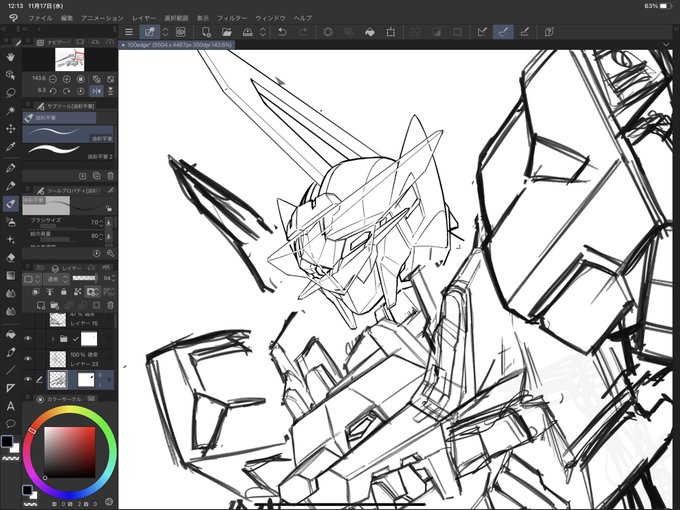Select the 油彩平筆 2 sub tool brush
Viewport: 680px width, 510px height.
point(69,152)
